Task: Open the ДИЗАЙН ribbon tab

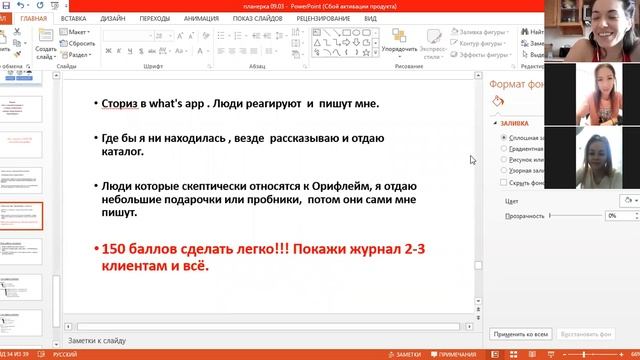Action: pos(113,19)
